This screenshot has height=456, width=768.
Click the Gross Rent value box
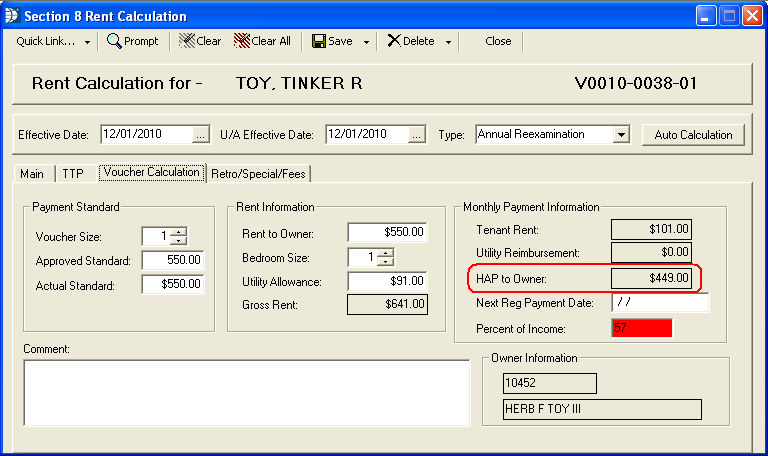point(387,304)
